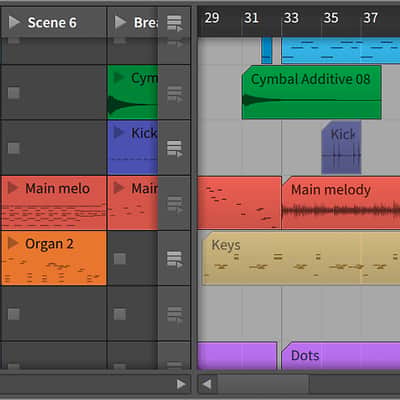
Task: Select the purple Dots arranger clip
Action: click(x=341, y=355)
